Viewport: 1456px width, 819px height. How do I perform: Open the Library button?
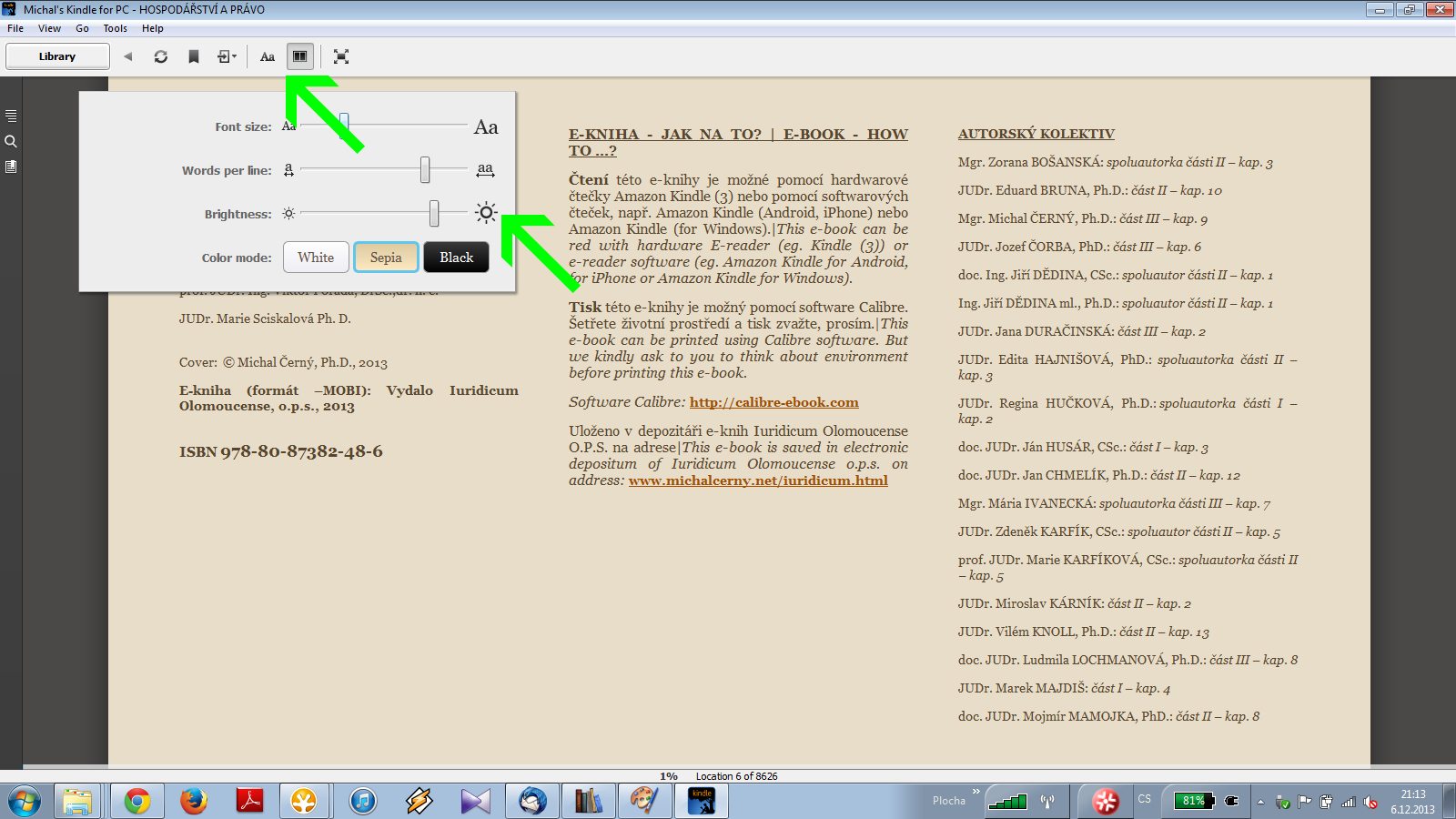click(x=57, y=56)
